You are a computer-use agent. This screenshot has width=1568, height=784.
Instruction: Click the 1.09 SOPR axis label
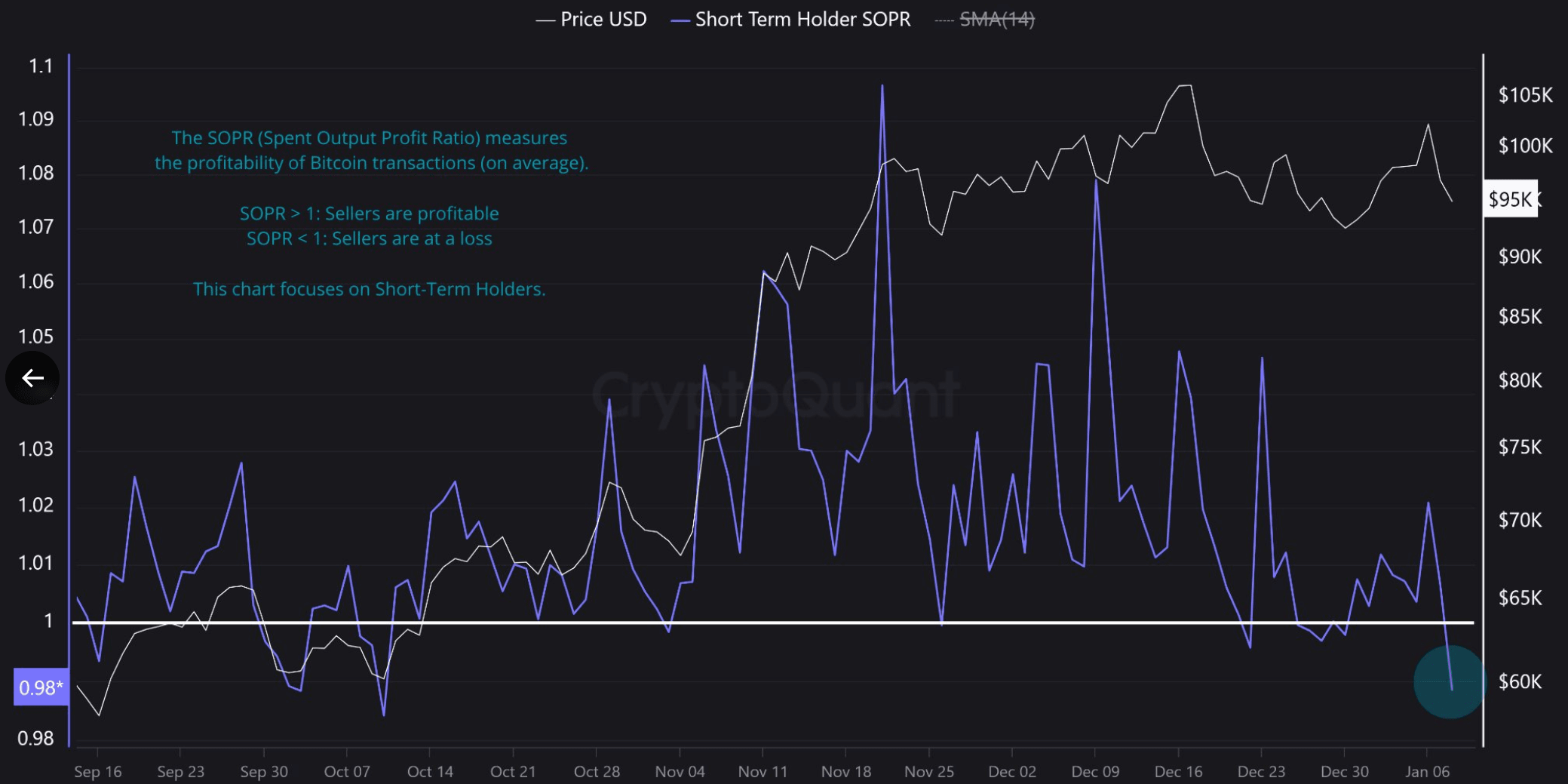(x=36, y=119)
